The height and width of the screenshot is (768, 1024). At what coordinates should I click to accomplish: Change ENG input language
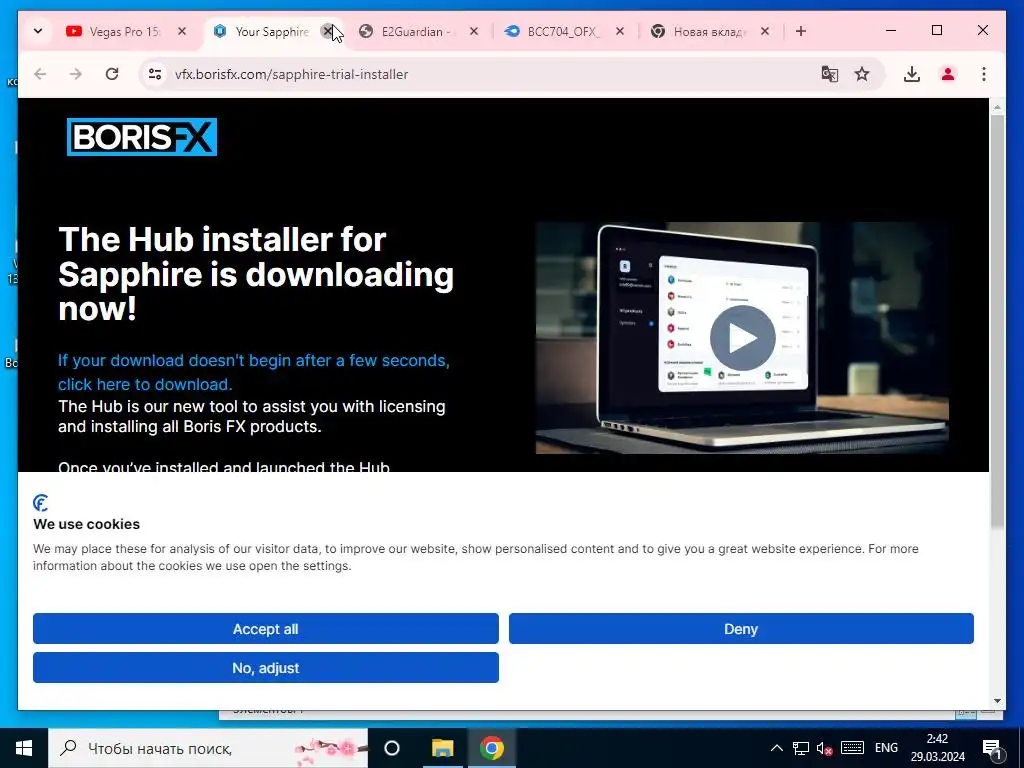(886, 748)
